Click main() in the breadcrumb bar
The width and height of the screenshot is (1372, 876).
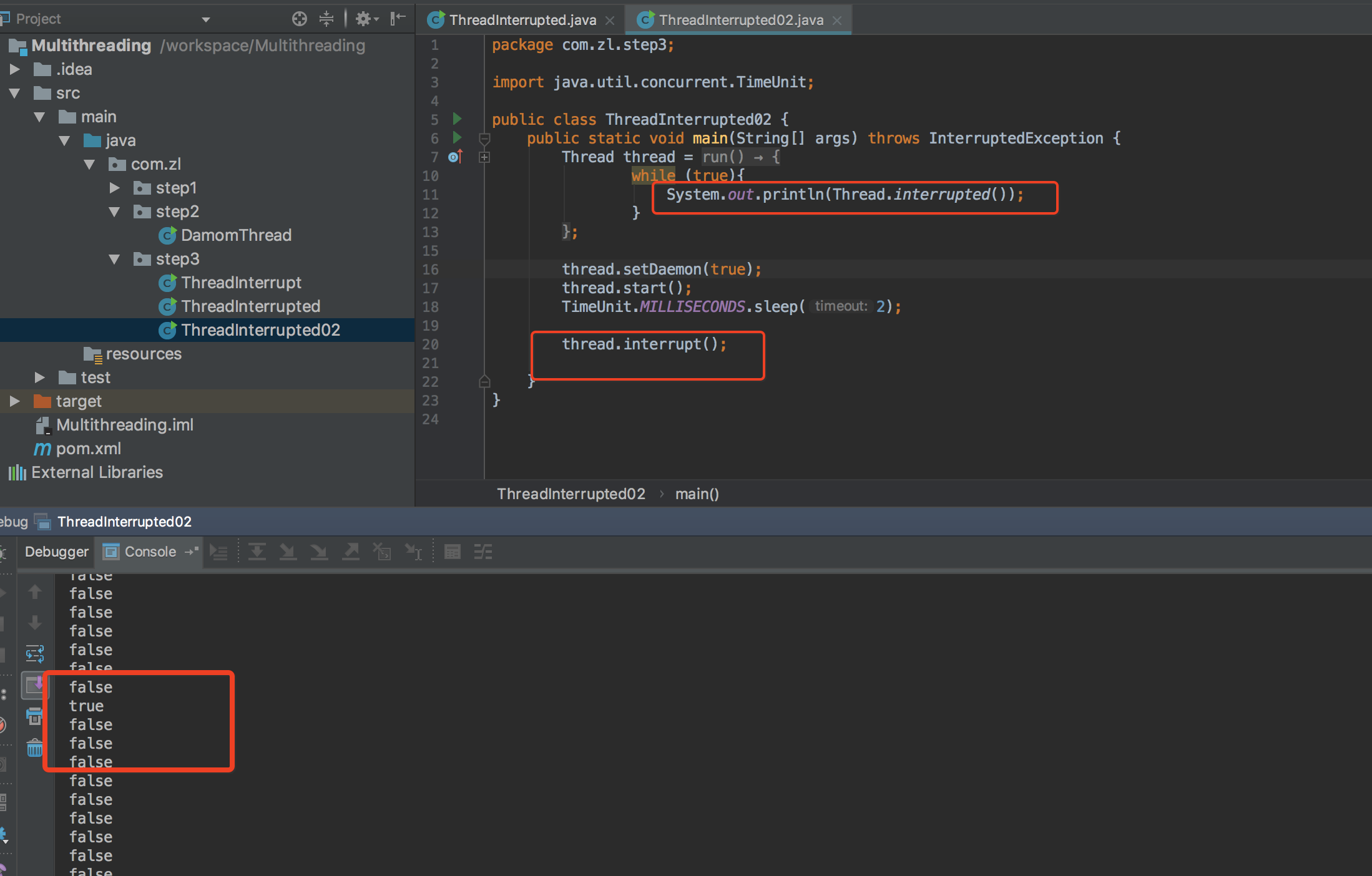697,494
